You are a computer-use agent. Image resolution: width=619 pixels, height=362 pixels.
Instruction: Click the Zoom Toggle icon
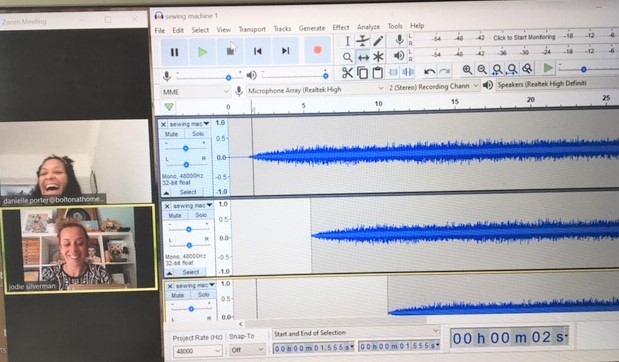[527, 69]
